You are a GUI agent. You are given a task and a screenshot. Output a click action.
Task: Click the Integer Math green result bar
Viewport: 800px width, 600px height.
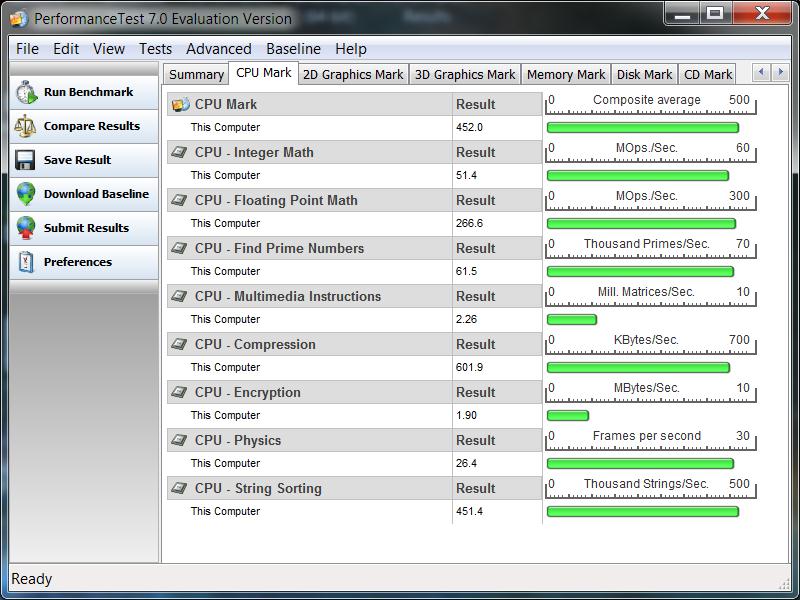pyautogui.click(x=638, y=176)
